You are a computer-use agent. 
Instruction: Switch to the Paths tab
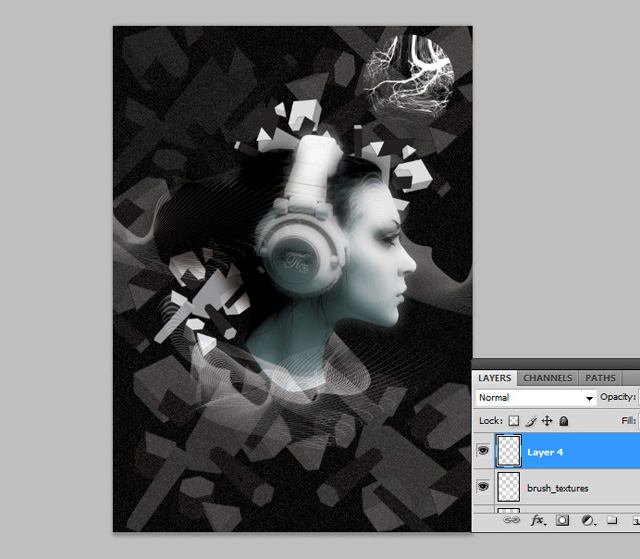(x=600, y=378)
